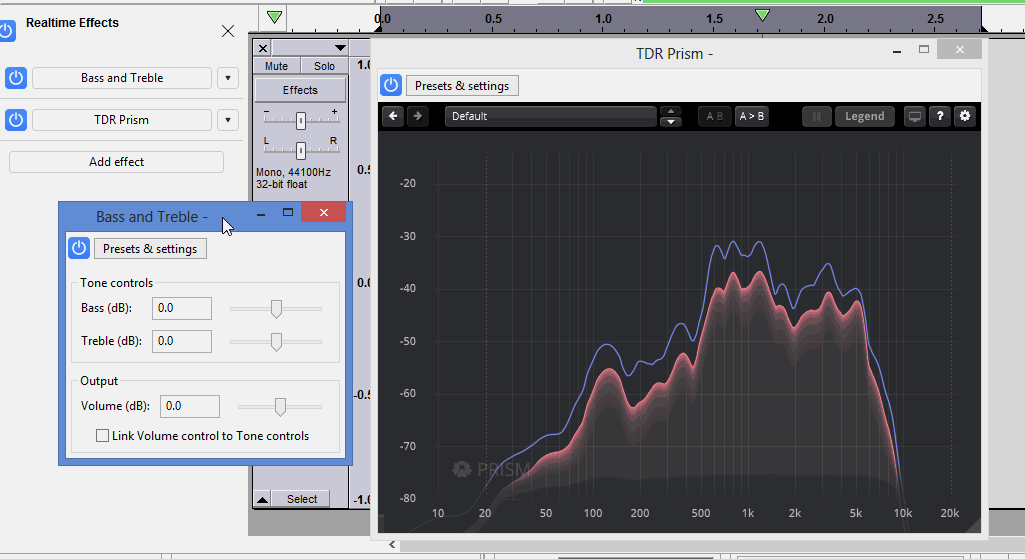The height and width of the screenshot is (559, 1025).
Task: Click the Bass slider handle
Action: click(x=277, y=309)
